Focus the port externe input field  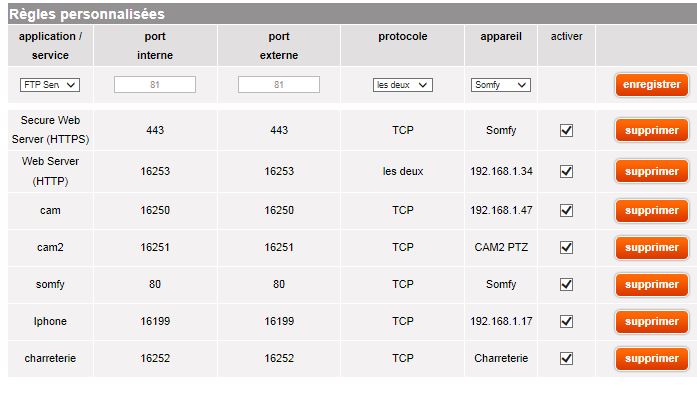point(279,85)
